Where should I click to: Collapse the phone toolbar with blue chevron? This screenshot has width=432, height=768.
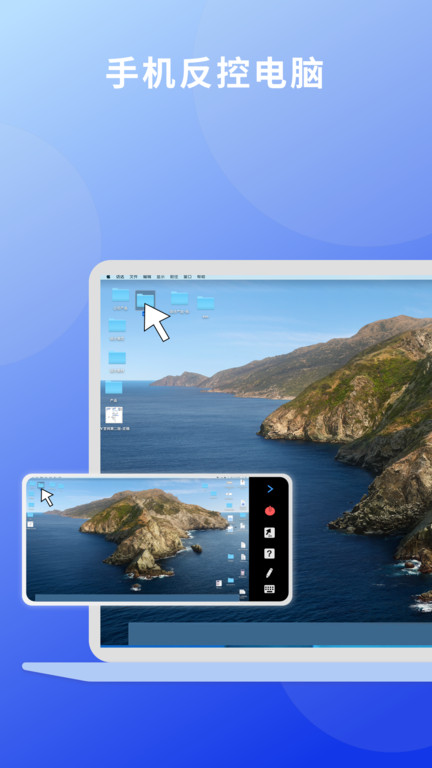[270, 489]
